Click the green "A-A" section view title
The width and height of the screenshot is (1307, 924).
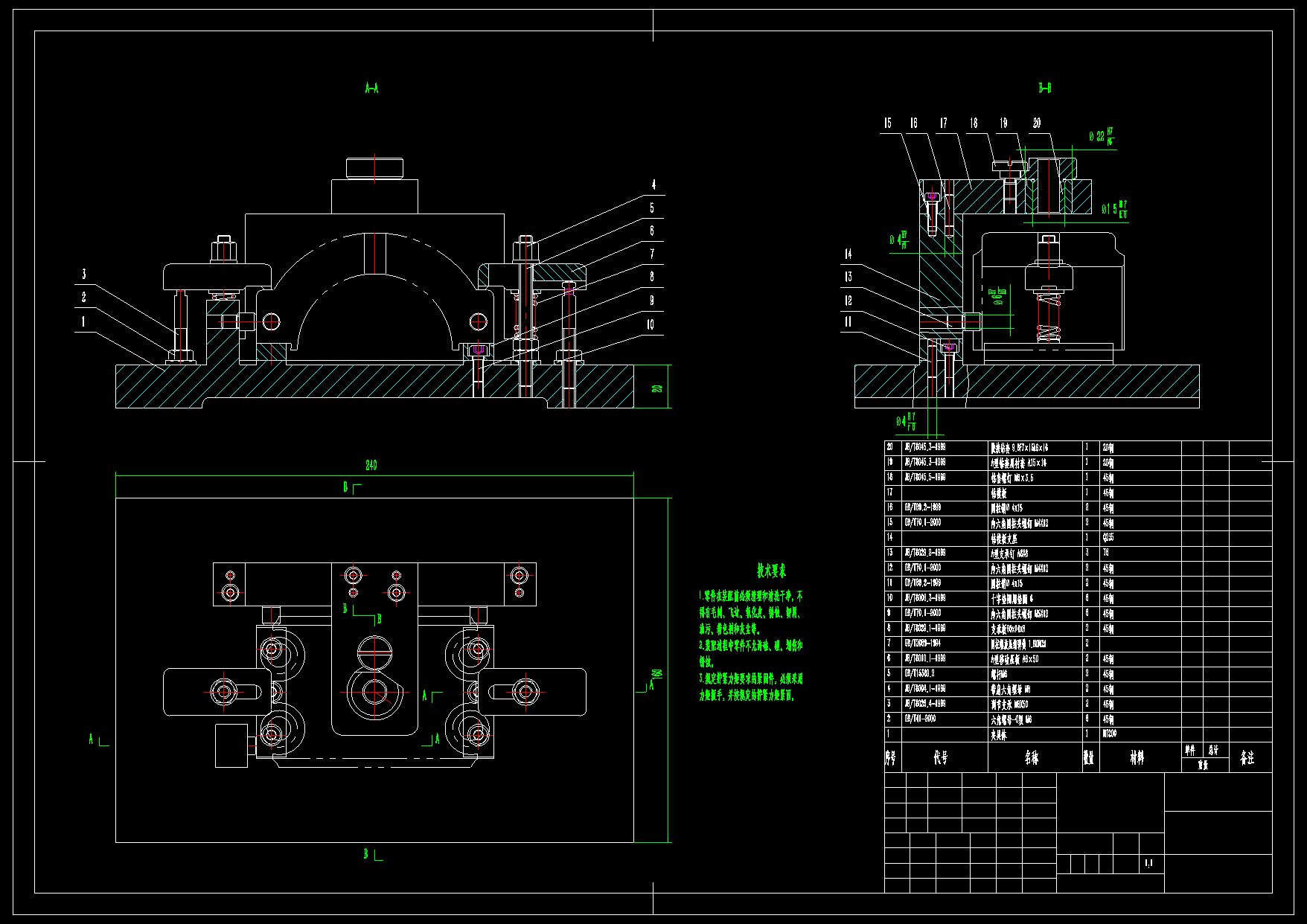pyautogui.click(x=371, y=88)
